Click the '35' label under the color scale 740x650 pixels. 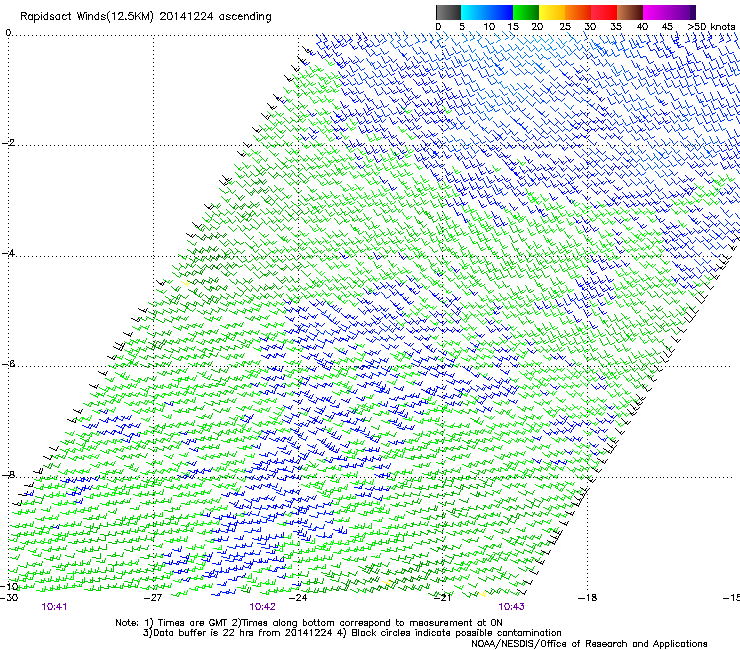616,26
